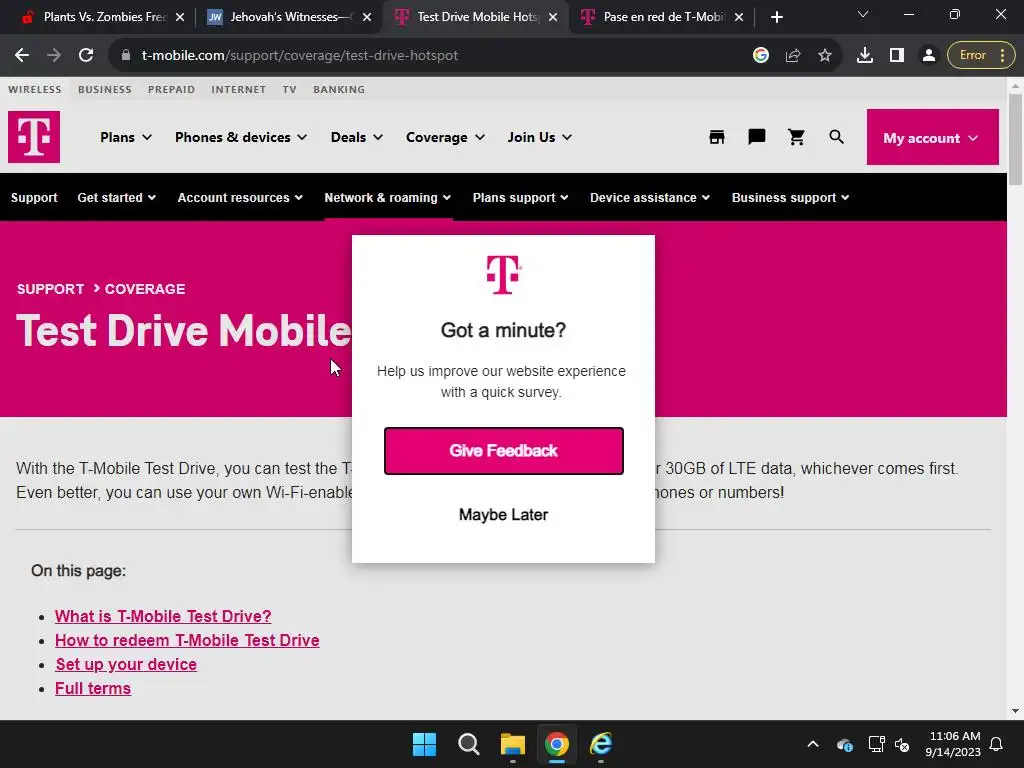Open Windows Start menu
Image resolution: width=1024 pixels, height=768 pixels.
point(424,744)
